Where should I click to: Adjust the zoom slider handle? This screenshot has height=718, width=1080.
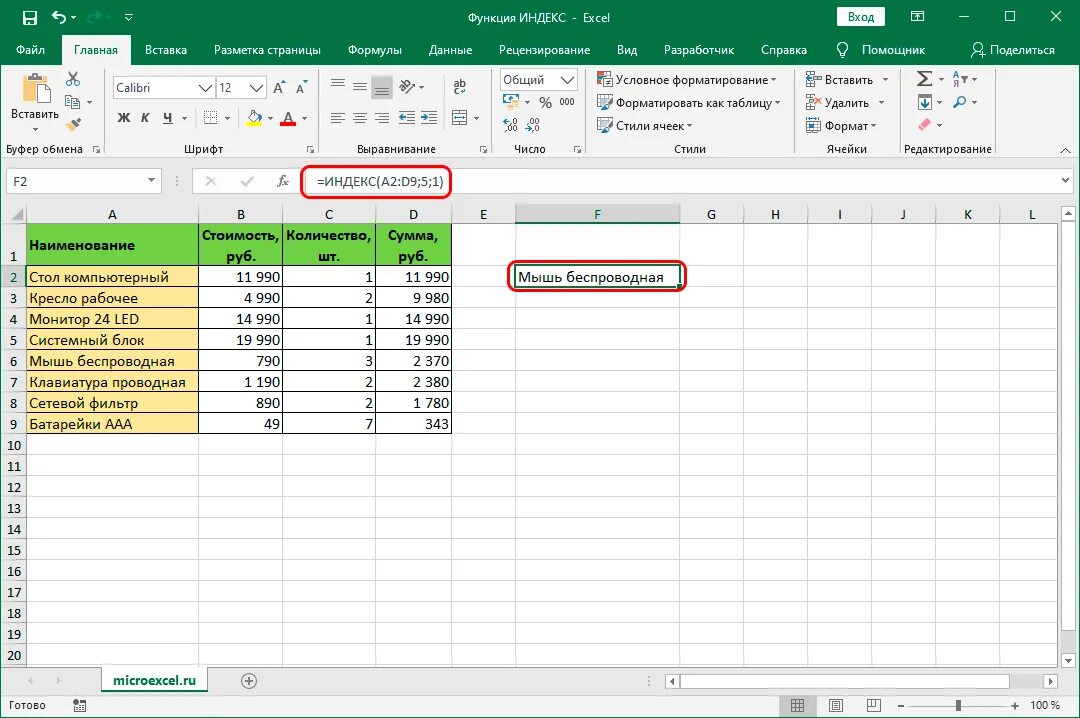coord(958,705)
